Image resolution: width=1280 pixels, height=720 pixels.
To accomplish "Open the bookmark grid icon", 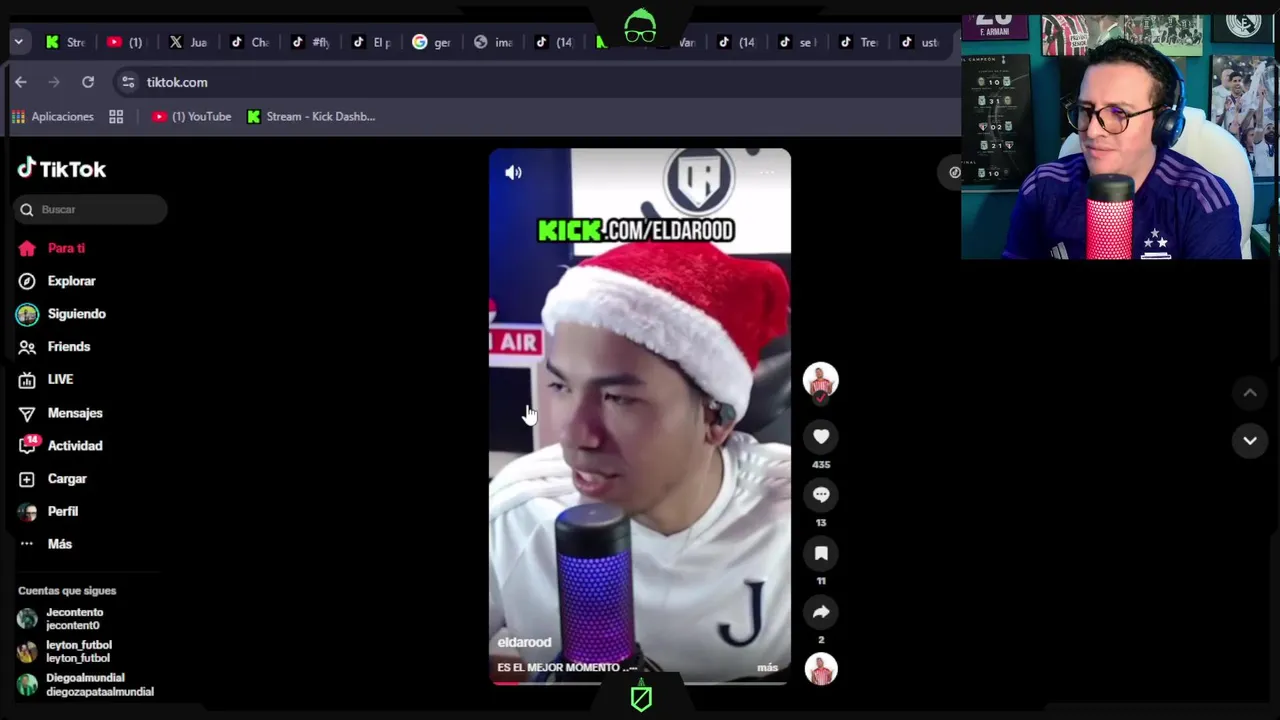I will [116, 117].
